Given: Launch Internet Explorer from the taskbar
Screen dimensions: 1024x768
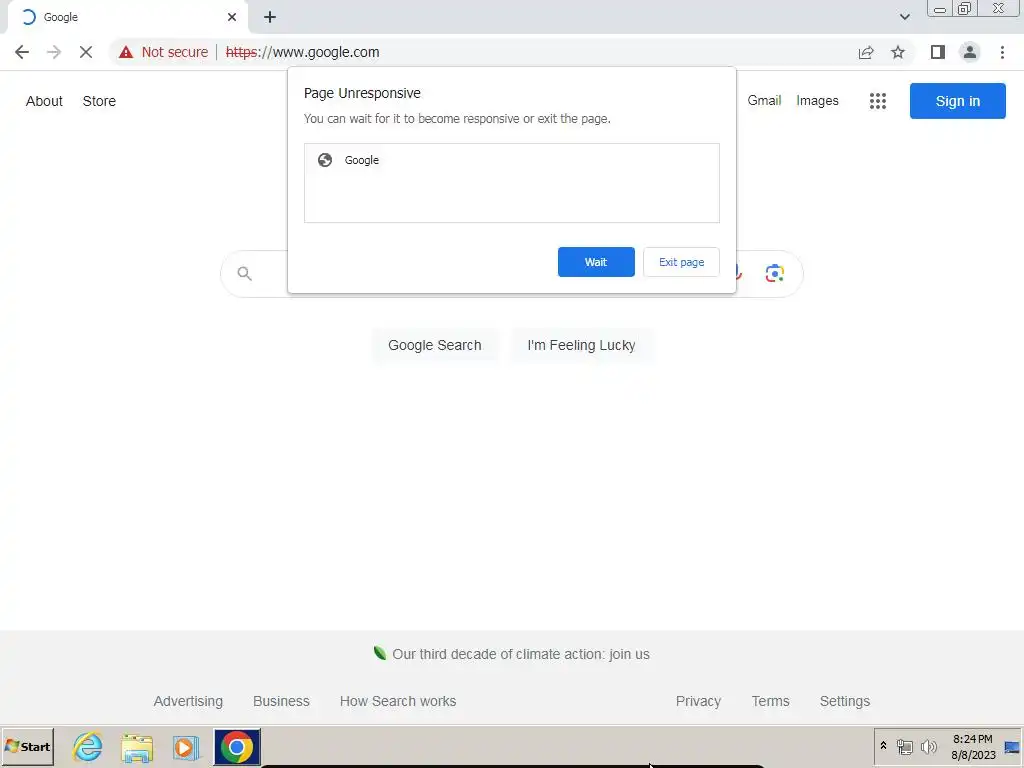Looking at the screenshot, I should click(88, 746).
